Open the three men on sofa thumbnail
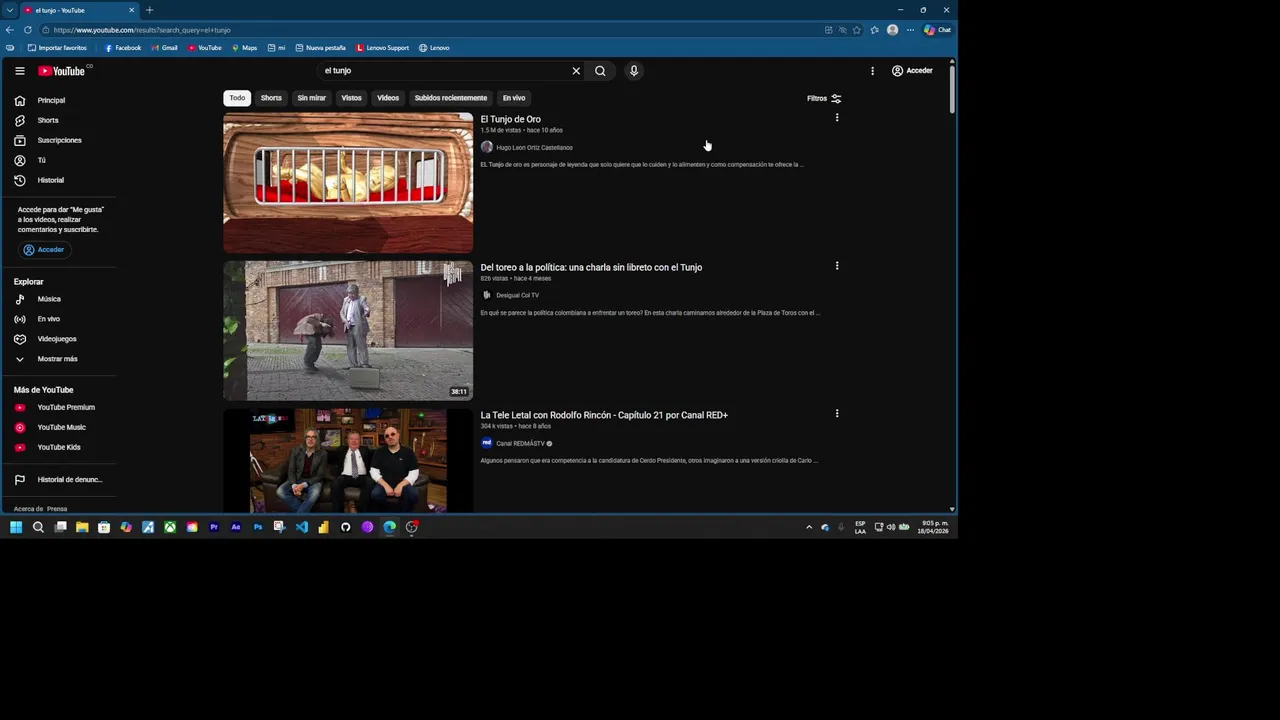This screenshot has width=1280, height=720. [348, 461]
